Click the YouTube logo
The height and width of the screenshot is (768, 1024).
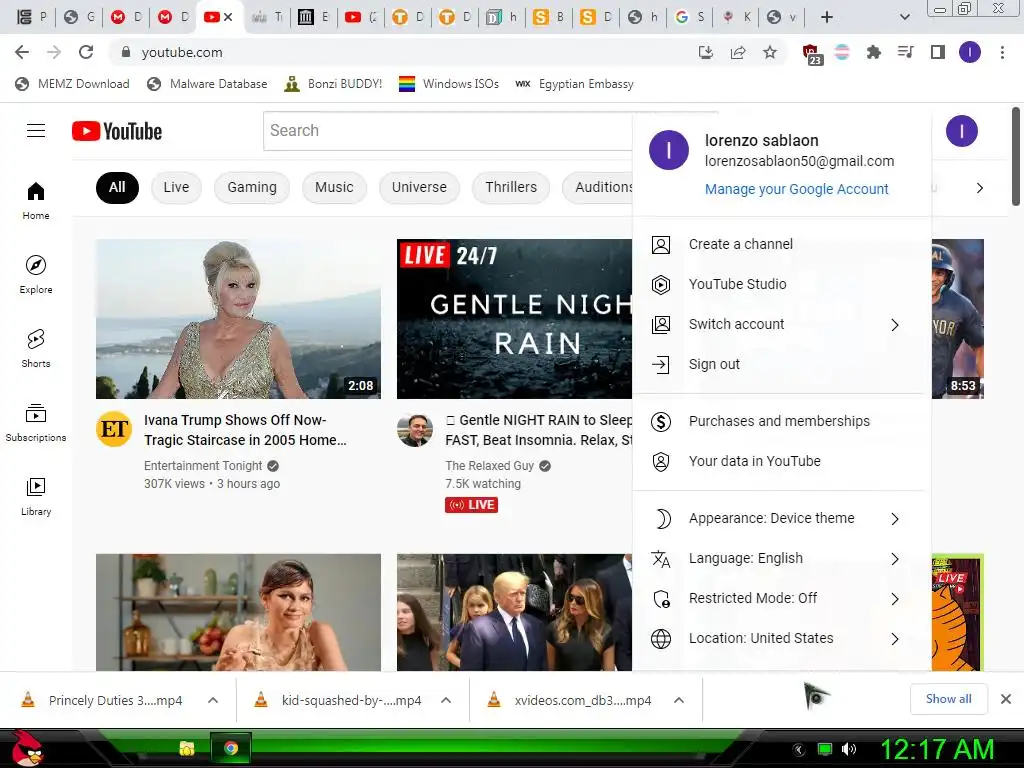[117, 131]
